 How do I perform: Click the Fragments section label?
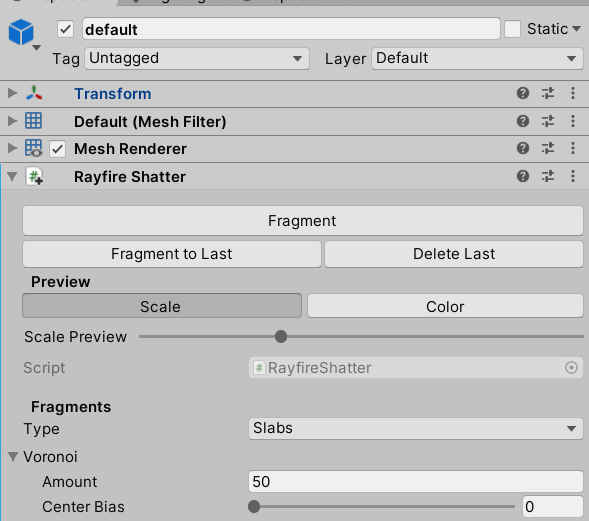click(x=71, y=407)
